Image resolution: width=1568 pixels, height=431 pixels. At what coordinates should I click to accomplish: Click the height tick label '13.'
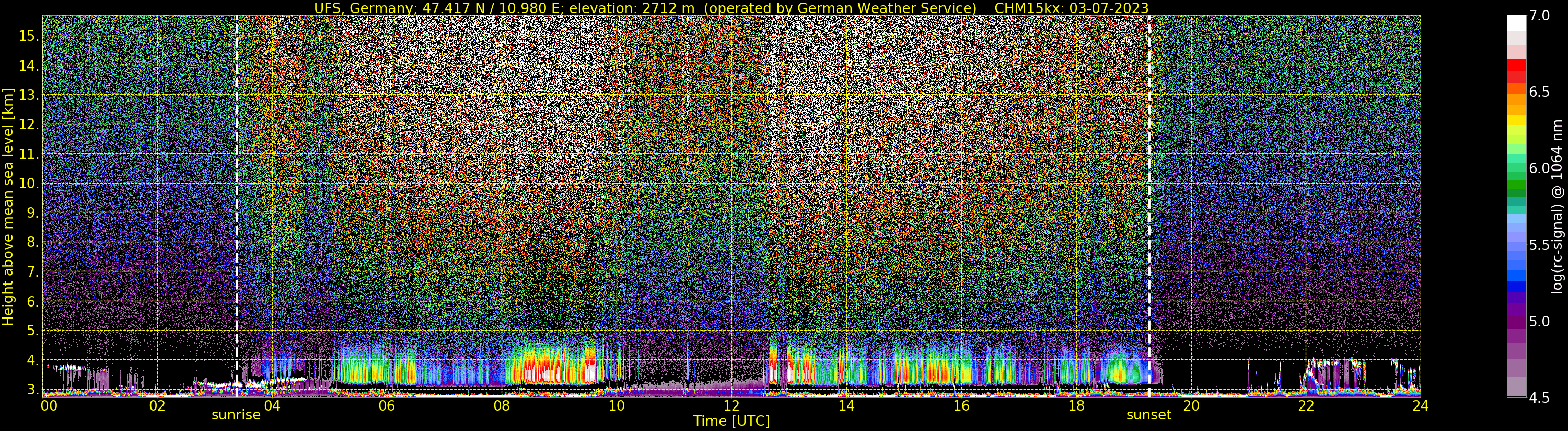pyautogui.click(x=29, y=95)
